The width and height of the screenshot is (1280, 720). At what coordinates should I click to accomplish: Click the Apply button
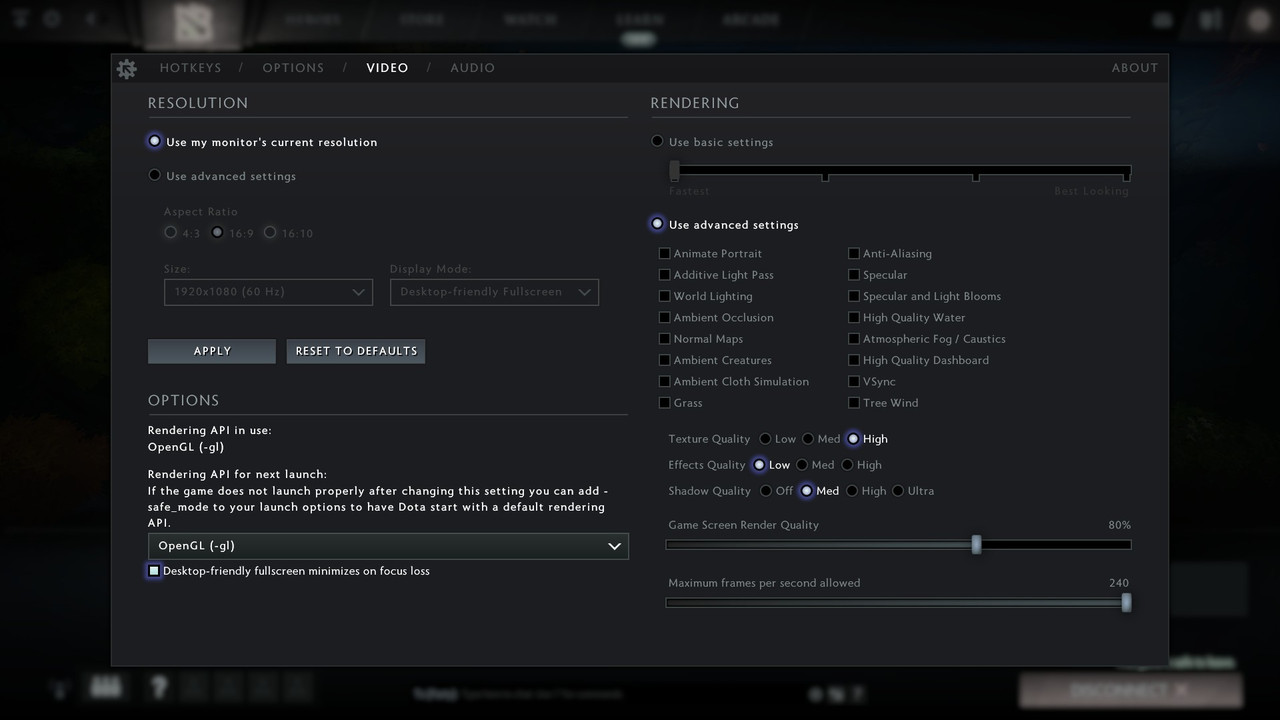tap(212, 351)
